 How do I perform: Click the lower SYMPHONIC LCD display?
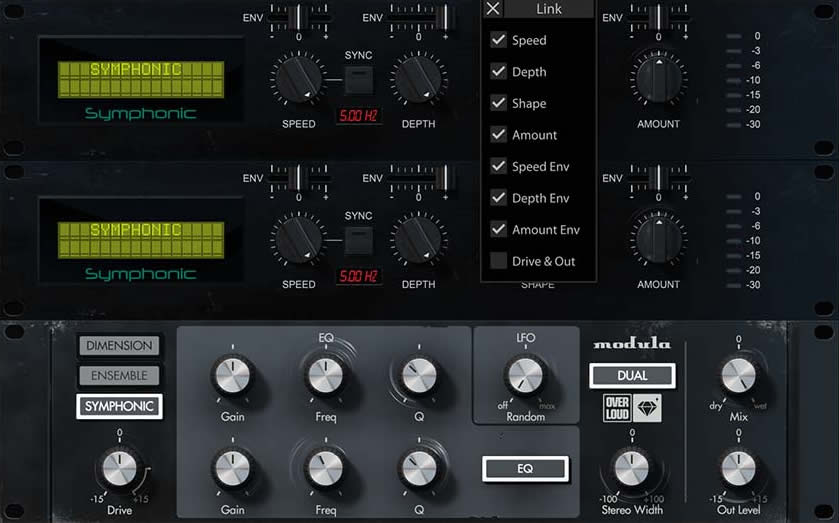point(141,240)
